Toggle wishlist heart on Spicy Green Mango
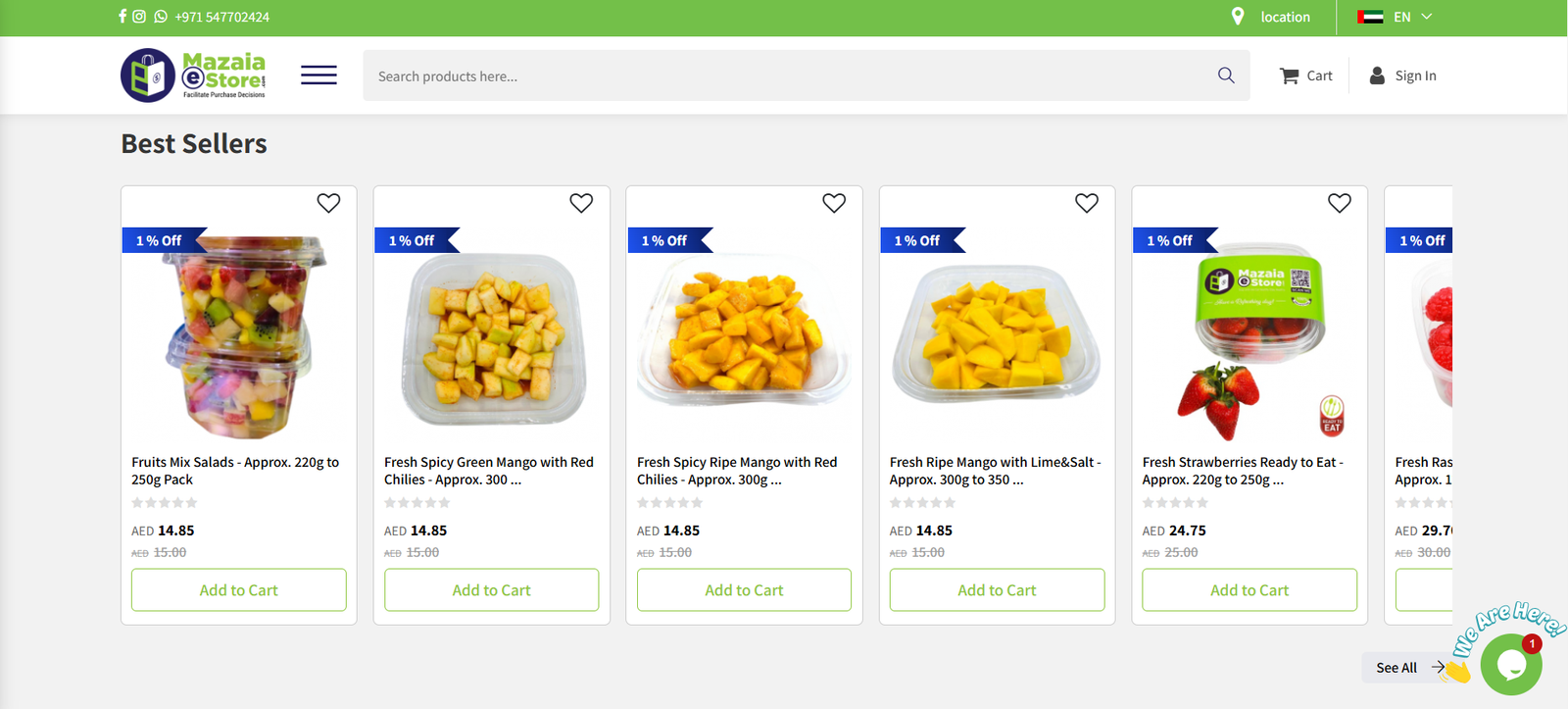1568x709 pixels. coord(581,203)
